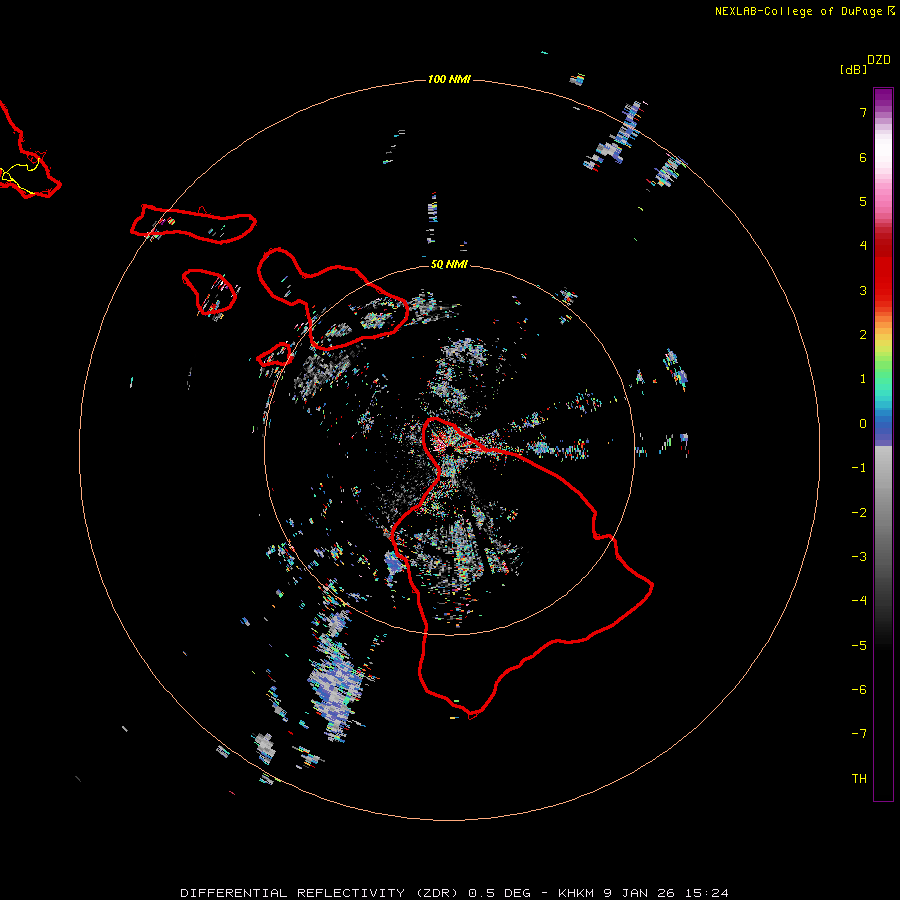Click the radar site center on the Big Island

point(449,449)
